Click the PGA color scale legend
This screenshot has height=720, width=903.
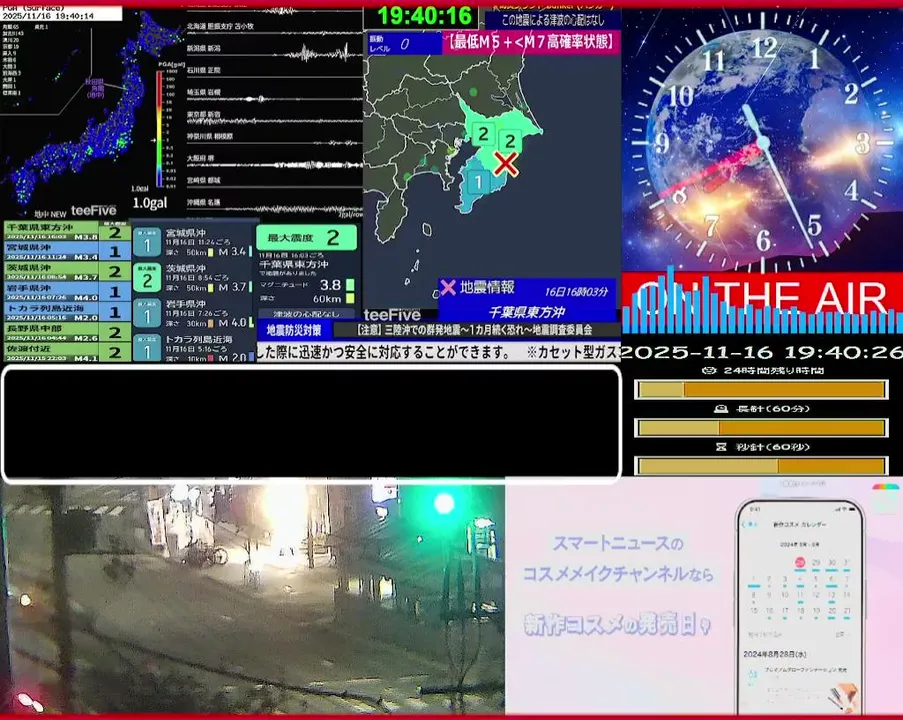[161, 127]
